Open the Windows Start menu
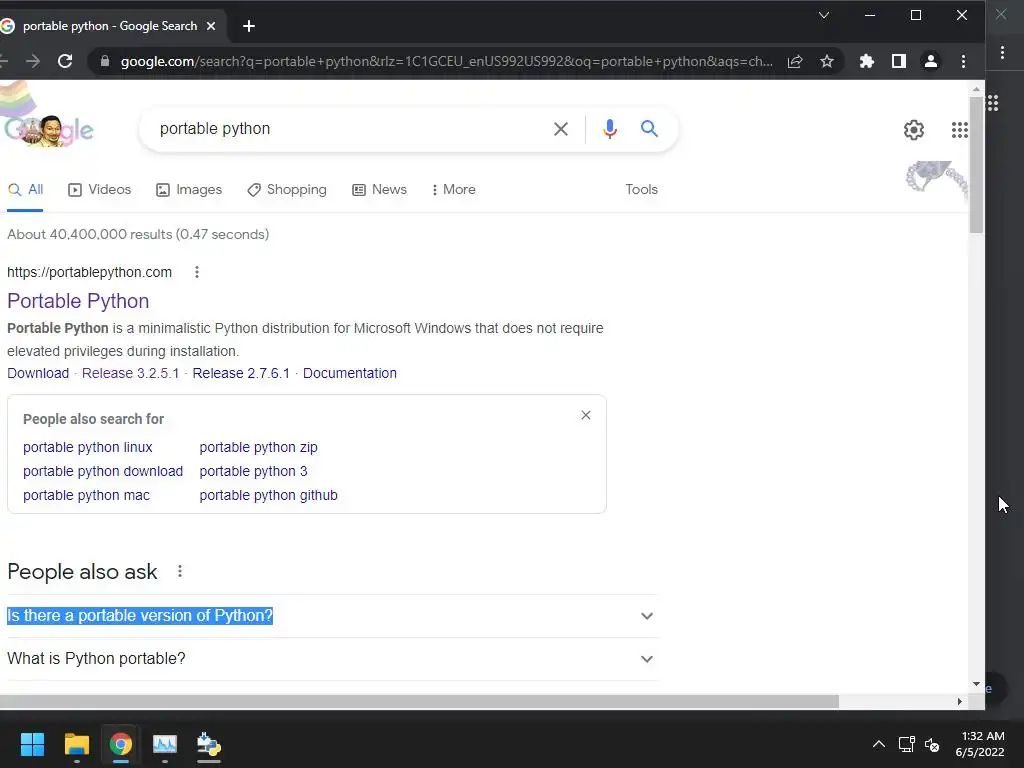This screenshot has height=768, width=1024. (32, 744)
